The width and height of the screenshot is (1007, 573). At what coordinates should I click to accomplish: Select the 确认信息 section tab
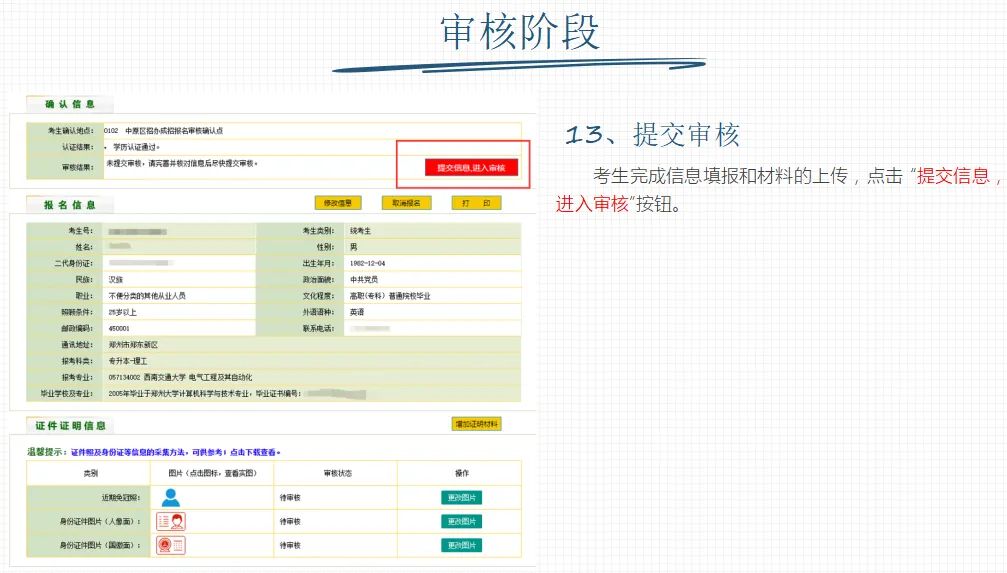(x=70, y=105)
